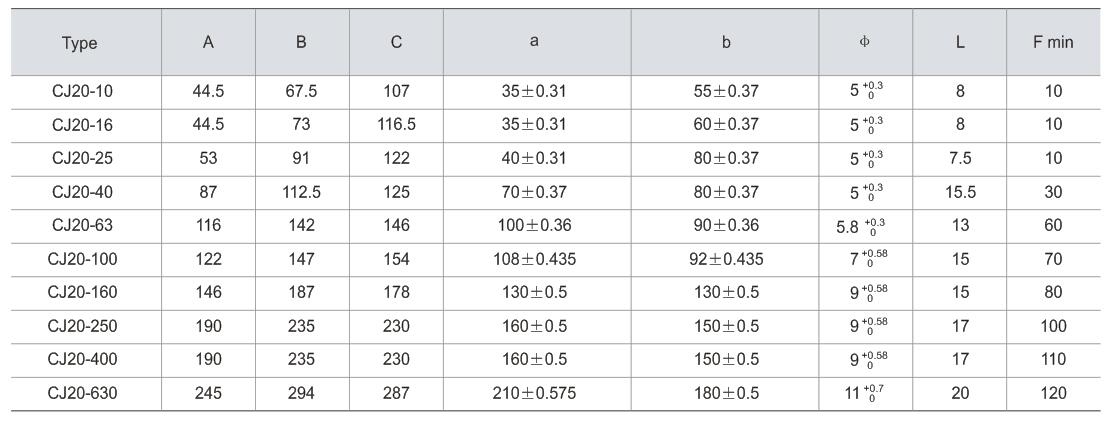Image resolution: width=1117 pixels, height=425 pixels.
Task: Select the CJ20-630 type cell
Action: click(x=82, y=393)
